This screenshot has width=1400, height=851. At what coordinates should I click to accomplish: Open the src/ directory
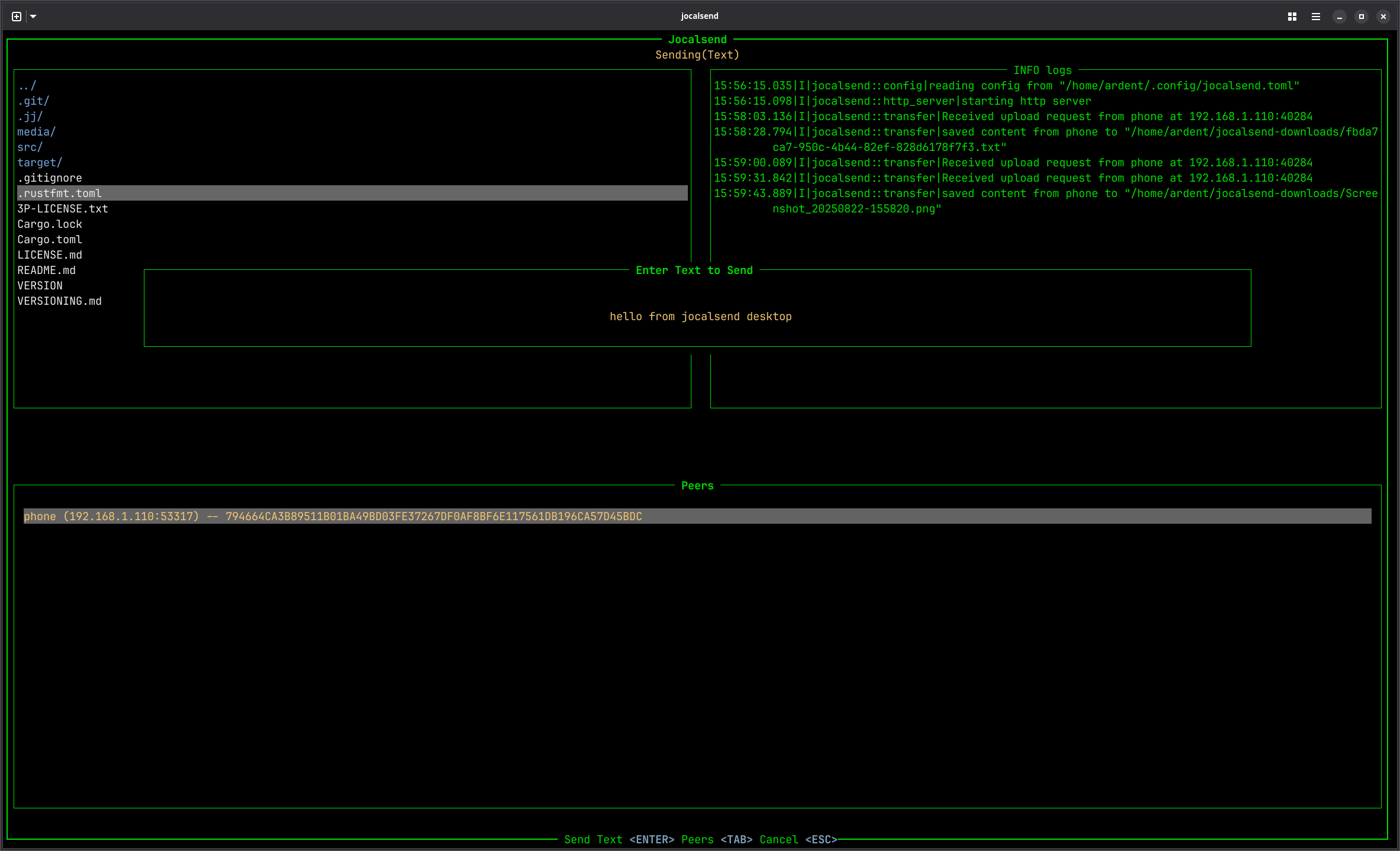pyautogui.click(x=30, y=147)
